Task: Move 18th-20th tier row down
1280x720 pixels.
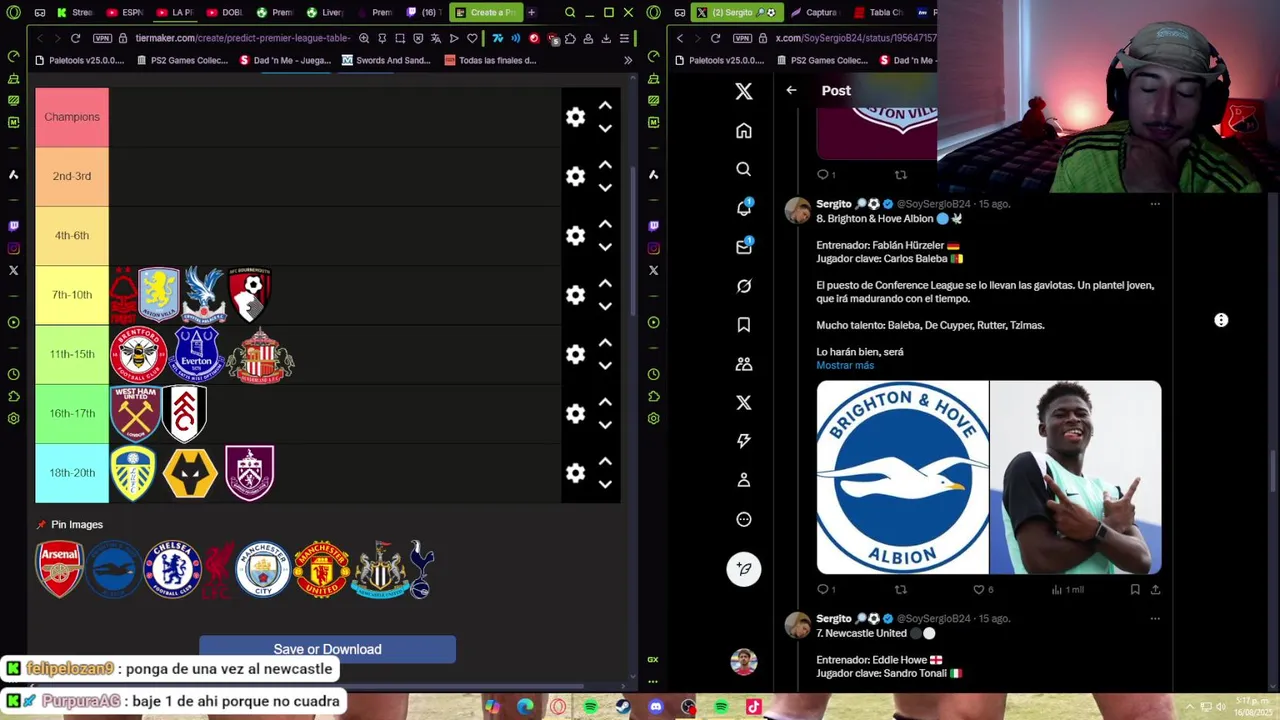Action: pos(605,485)
